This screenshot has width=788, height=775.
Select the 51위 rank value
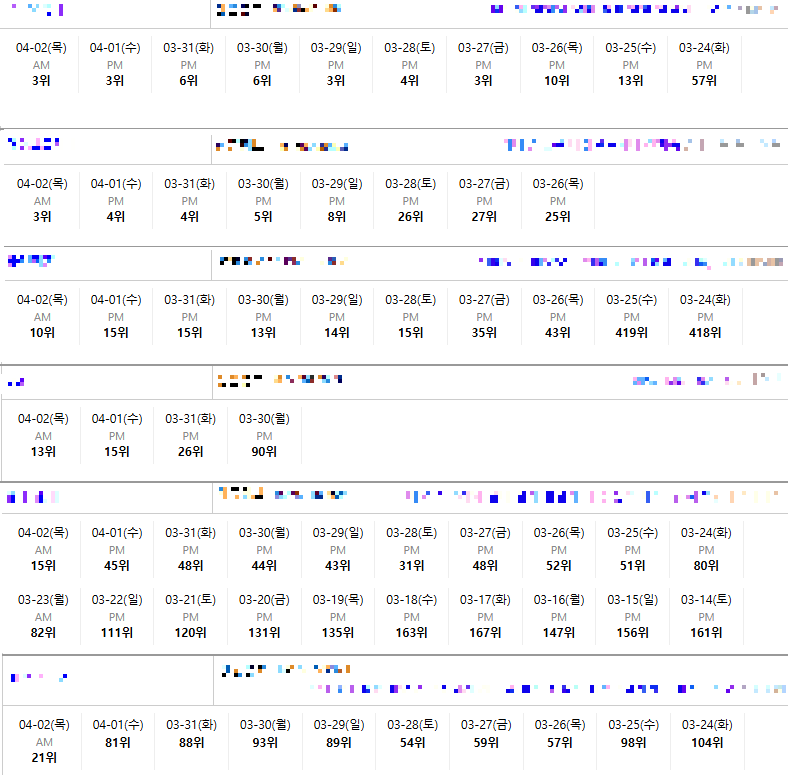tap(632, 566)
